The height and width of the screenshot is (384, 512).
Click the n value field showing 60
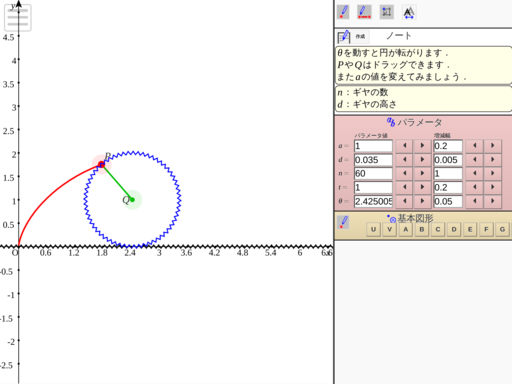[x=373, y=174]
